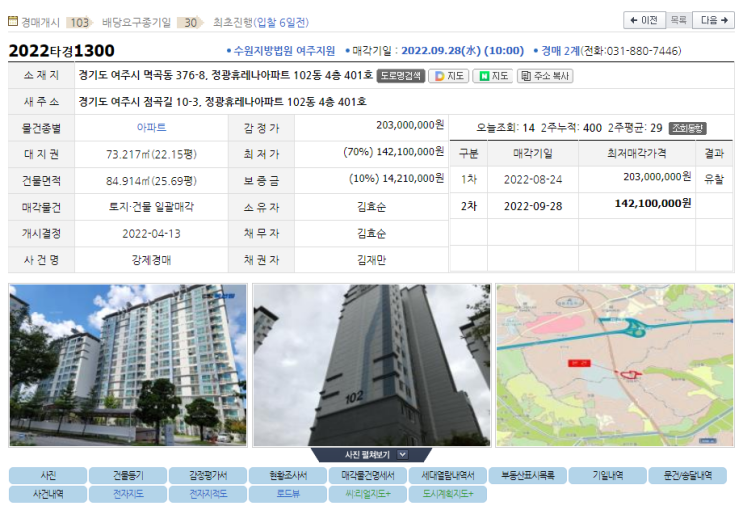Screen dimensions: 743x510
Task: Click case number 2022타경1300
Action: (62, 51)
